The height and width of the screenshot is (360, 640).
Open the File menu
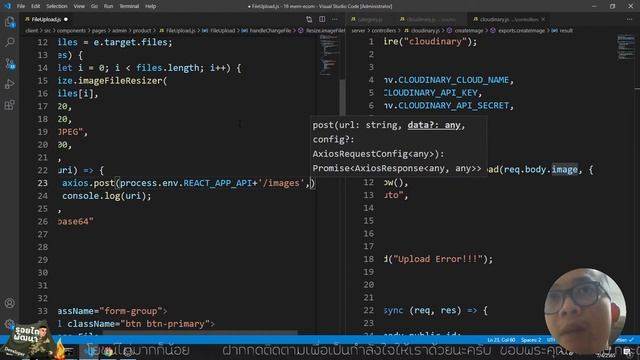21,6
